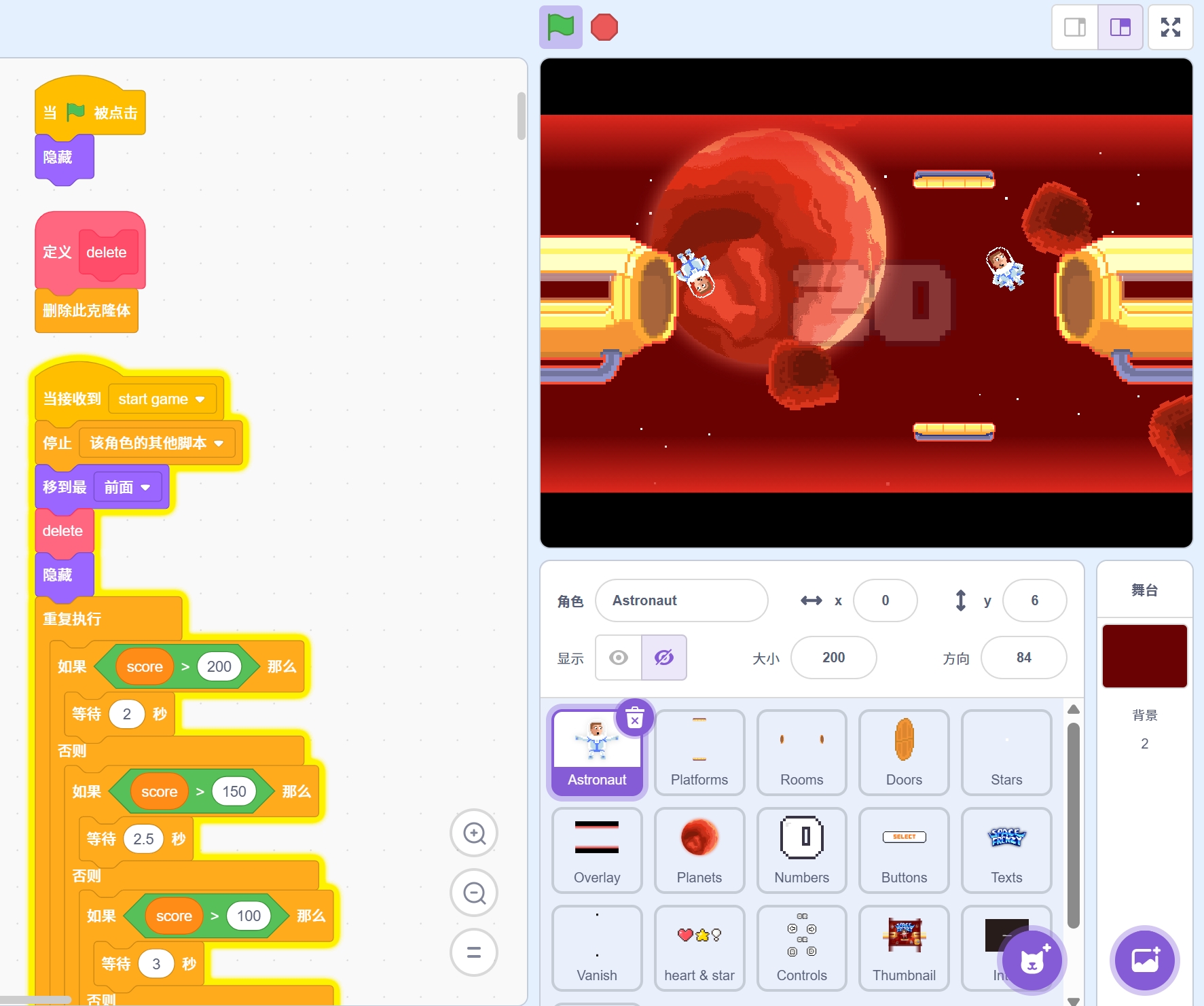Select the dark red stage backdrop thumbnail
Viewport: 1204px width, 1006px height.
tap(1144, 656)
